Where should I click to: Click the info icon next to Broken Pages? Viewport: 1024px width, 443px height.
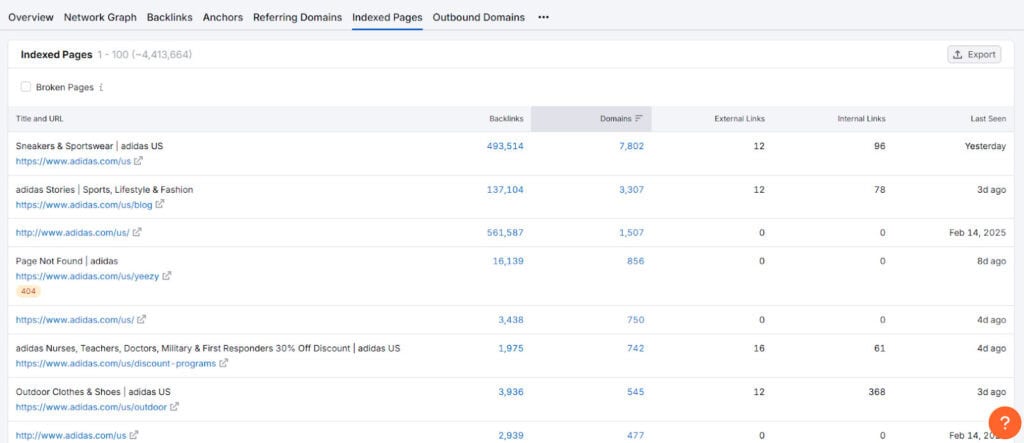(101, 87)
